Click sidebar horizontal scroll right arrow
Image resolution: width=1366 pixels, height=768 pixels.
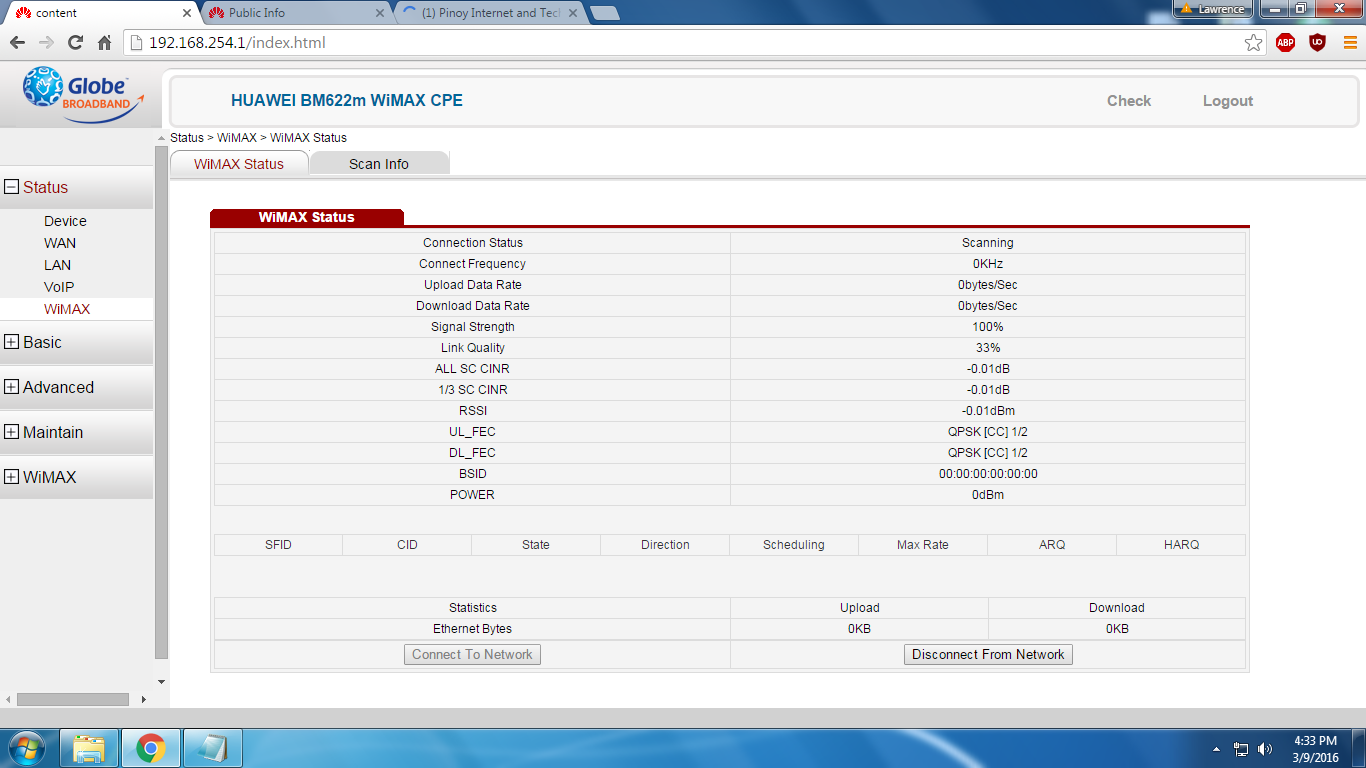[144, 699]
